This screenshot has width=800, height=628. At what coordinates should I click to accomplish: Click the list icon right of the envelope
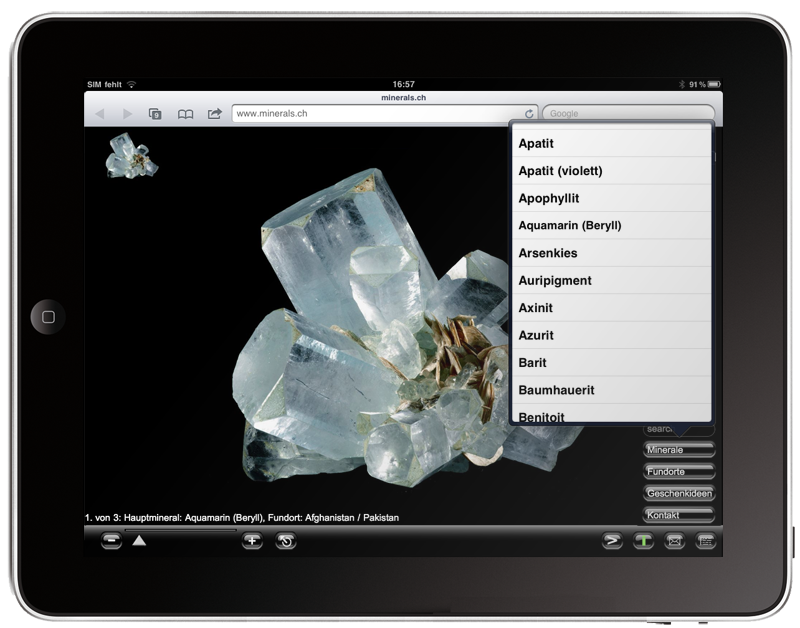pos(706,541)
